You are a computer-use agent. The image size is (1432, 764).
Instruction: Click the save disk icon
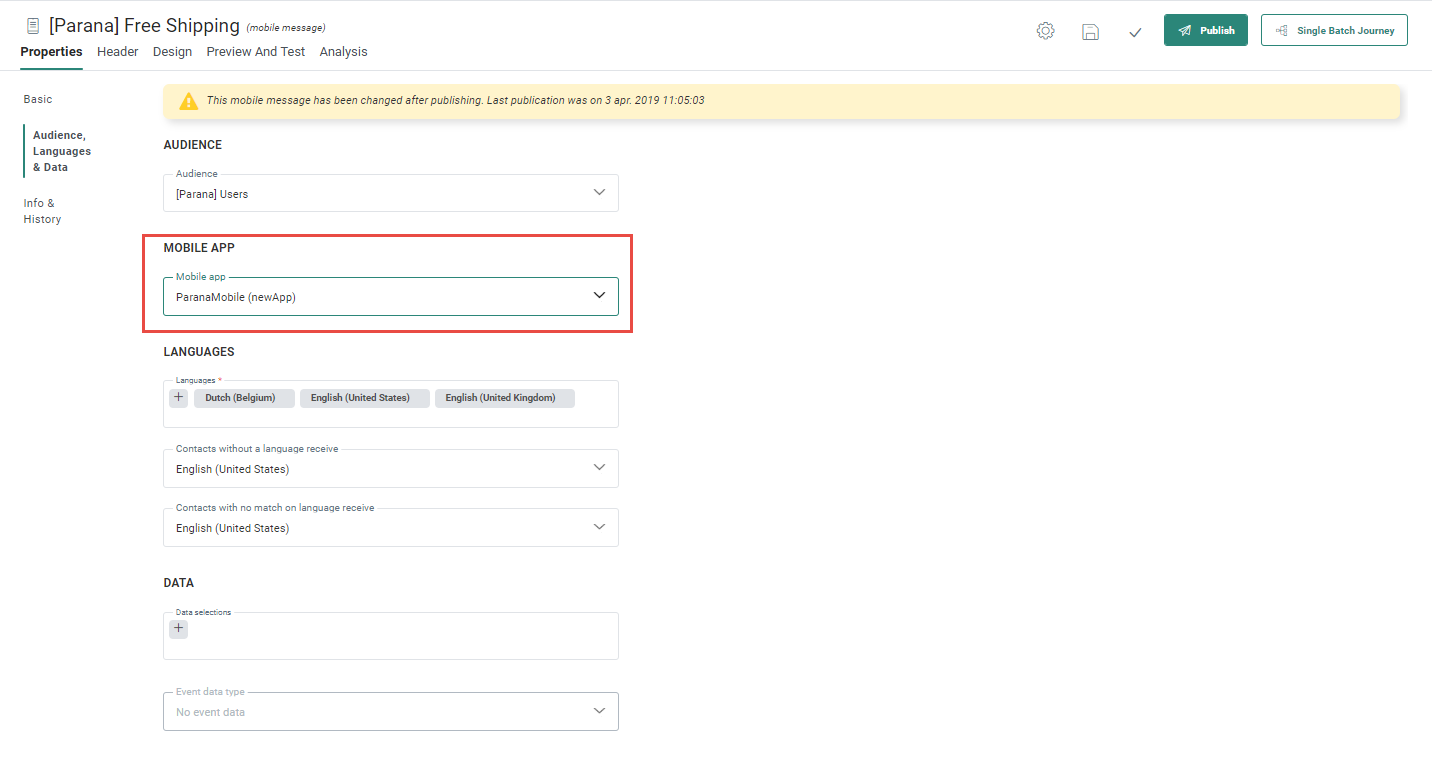click(1090, 31)
